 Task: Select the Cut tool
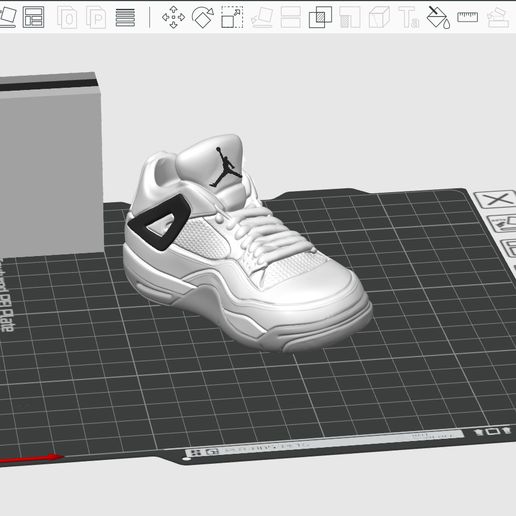pos(291,17)
